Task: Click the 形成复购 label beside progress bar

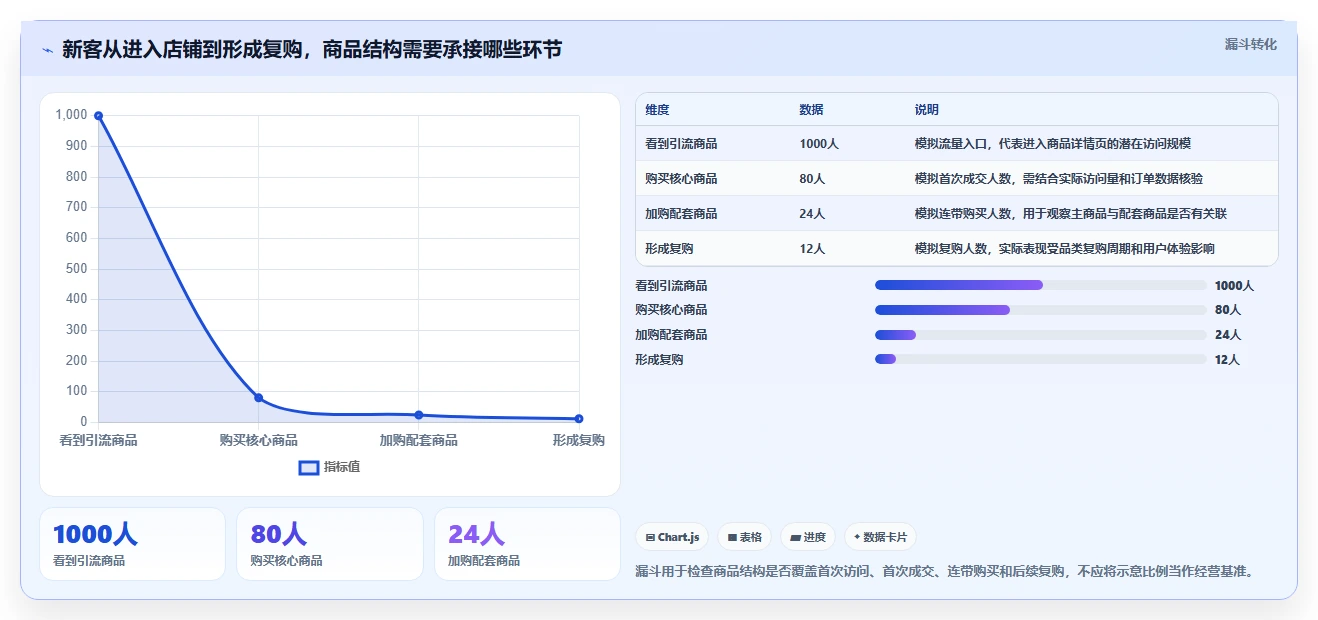Action: point(659,360)
